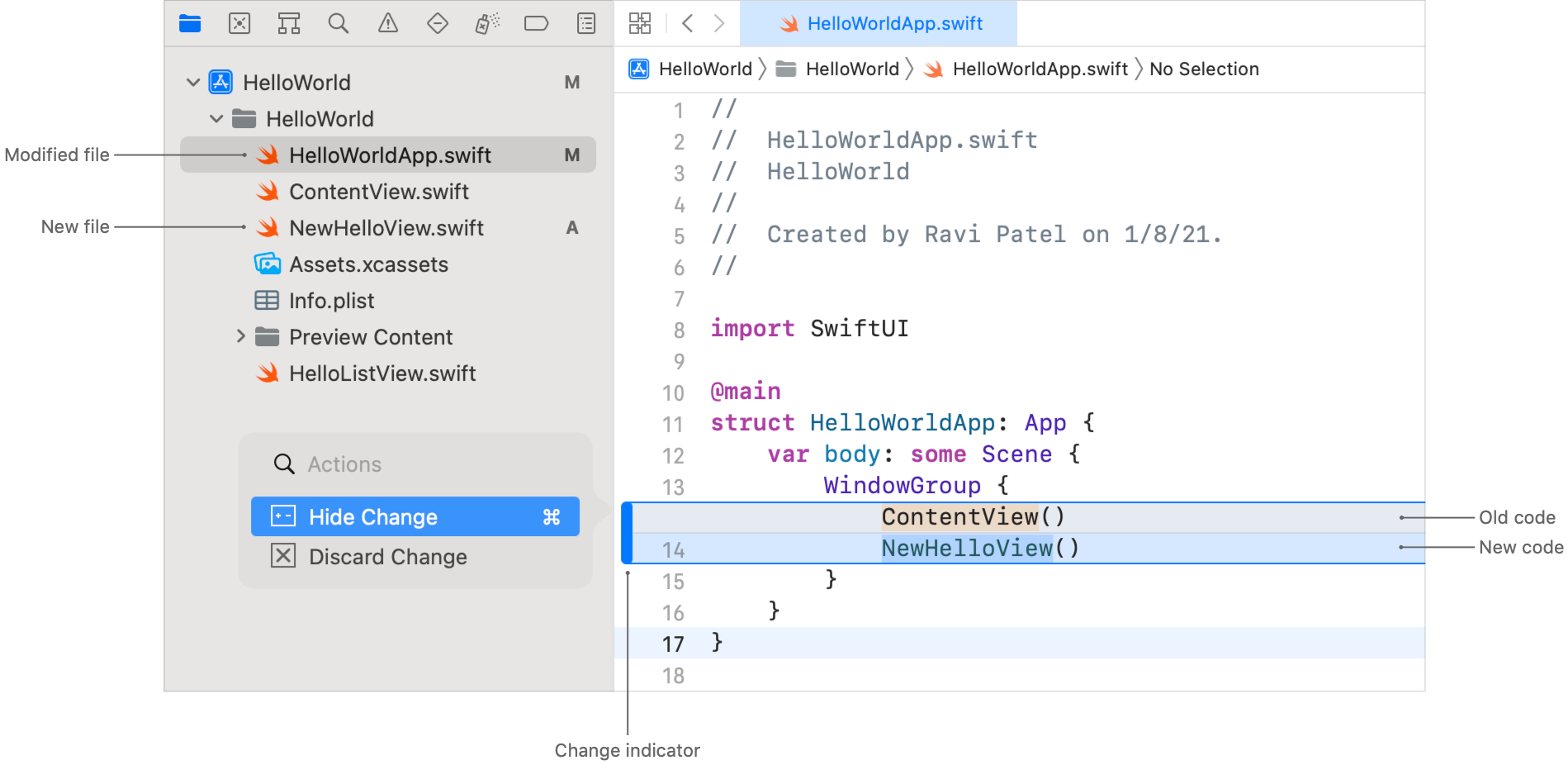1568x765 pixels.
Task: Click HelloWorld in the jump bar breadcrumb
Action: (x=706, y=69)
